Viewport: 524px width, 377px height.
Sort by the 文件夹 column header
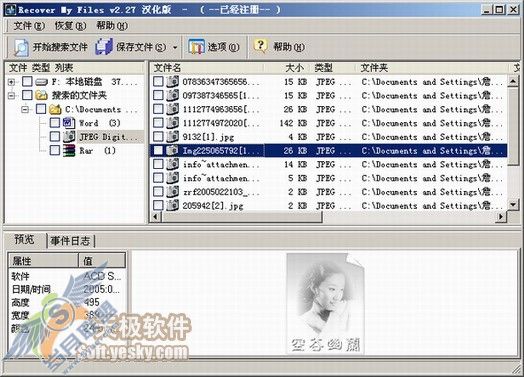(x=433, y=68)
